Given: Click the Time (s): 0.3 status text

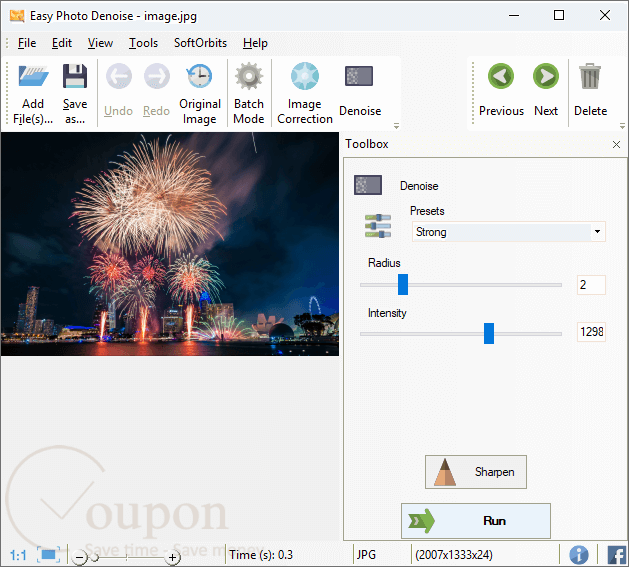Looking at the screenshot, I should point(261,555).
